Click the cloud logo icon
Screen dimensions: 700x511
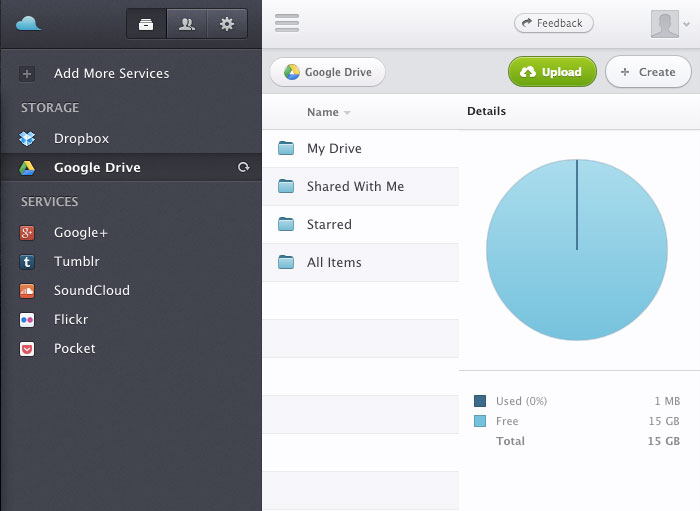coord(29,23)
